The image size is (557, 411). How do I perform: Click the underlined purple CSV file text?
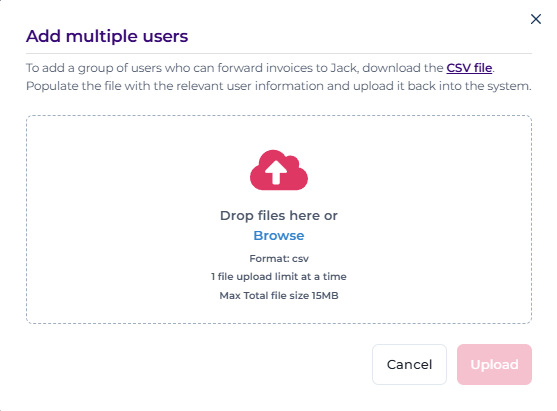coord(469,67)
